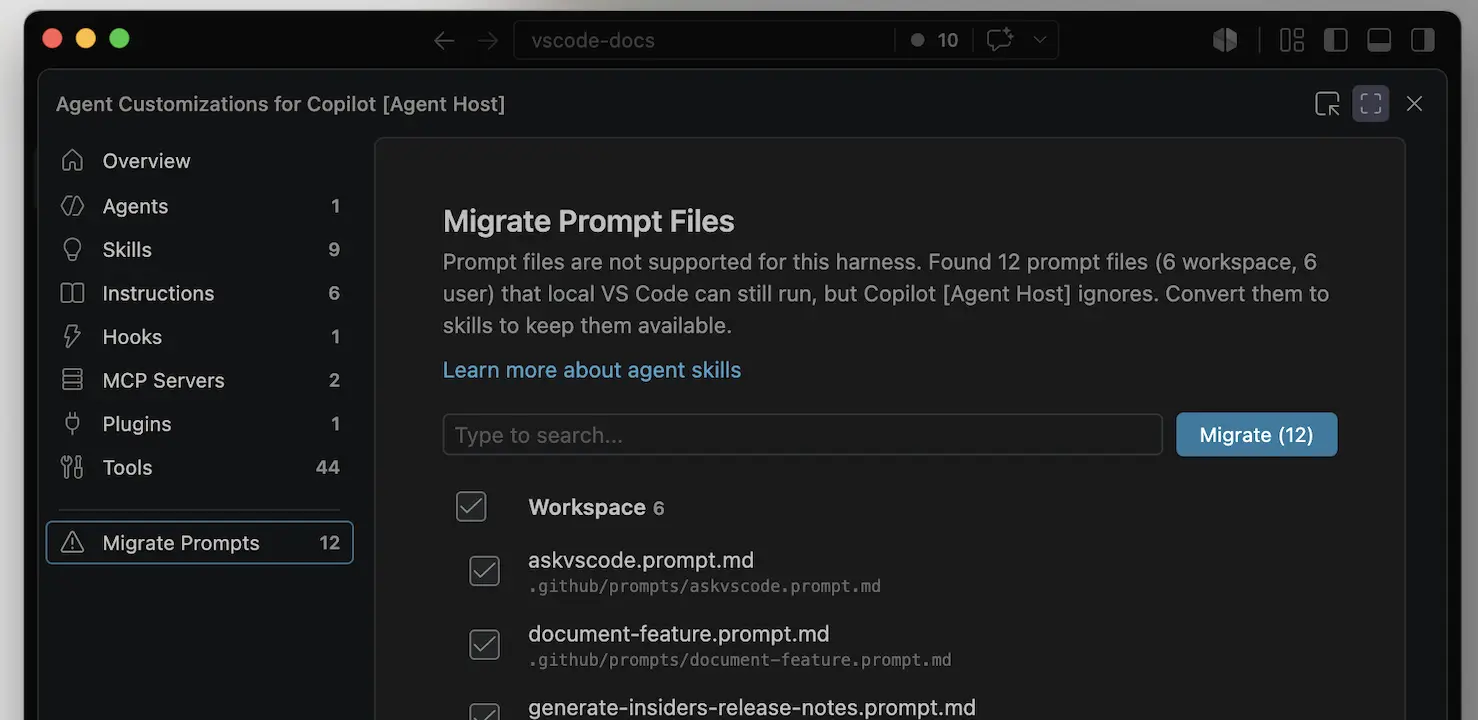This screenshot has width=1478, height=720.
Task: Open the Copilot chat sparkle icon
Action: coord(999,40)
